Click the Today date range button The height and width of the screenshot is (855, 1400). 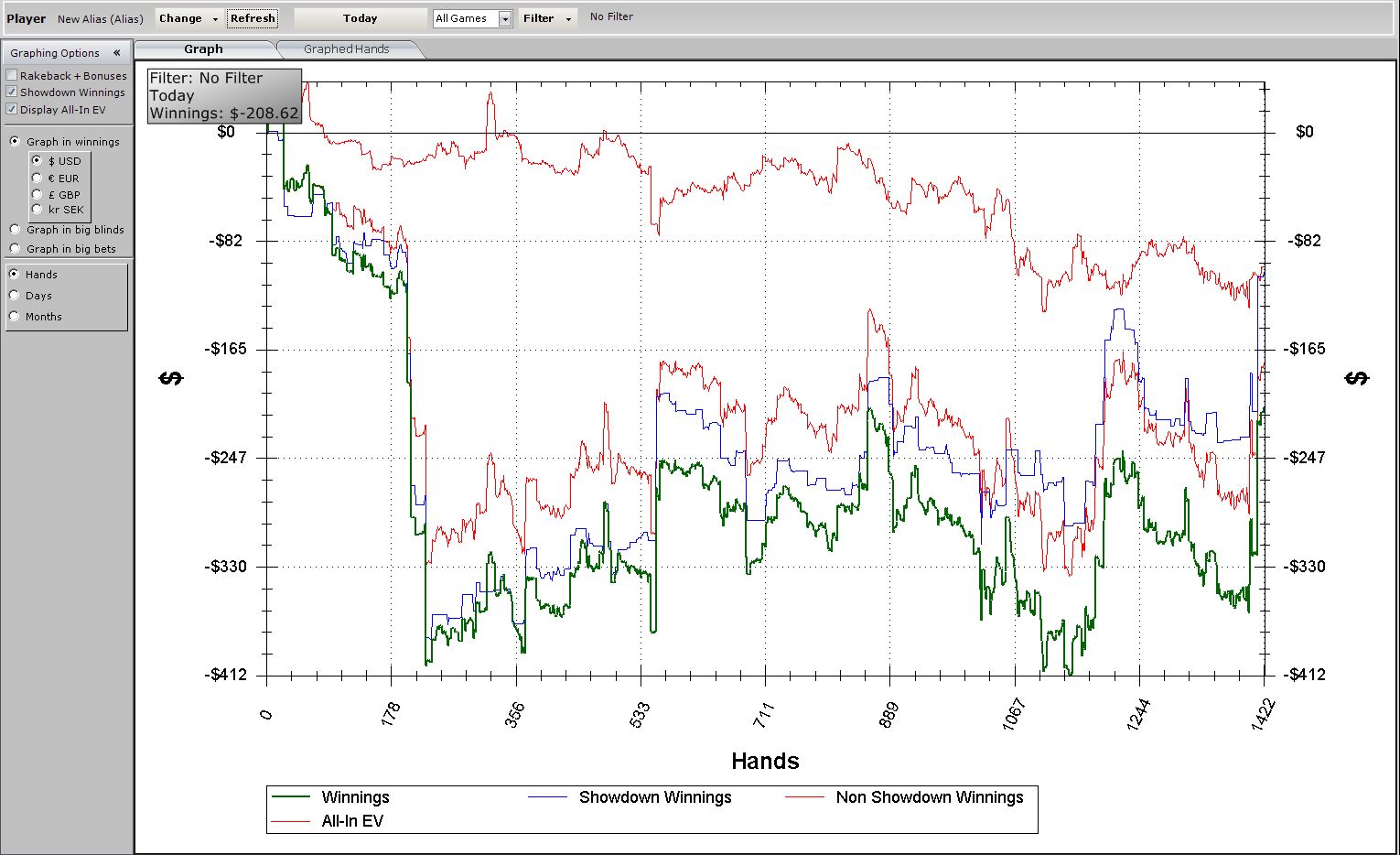360,18
